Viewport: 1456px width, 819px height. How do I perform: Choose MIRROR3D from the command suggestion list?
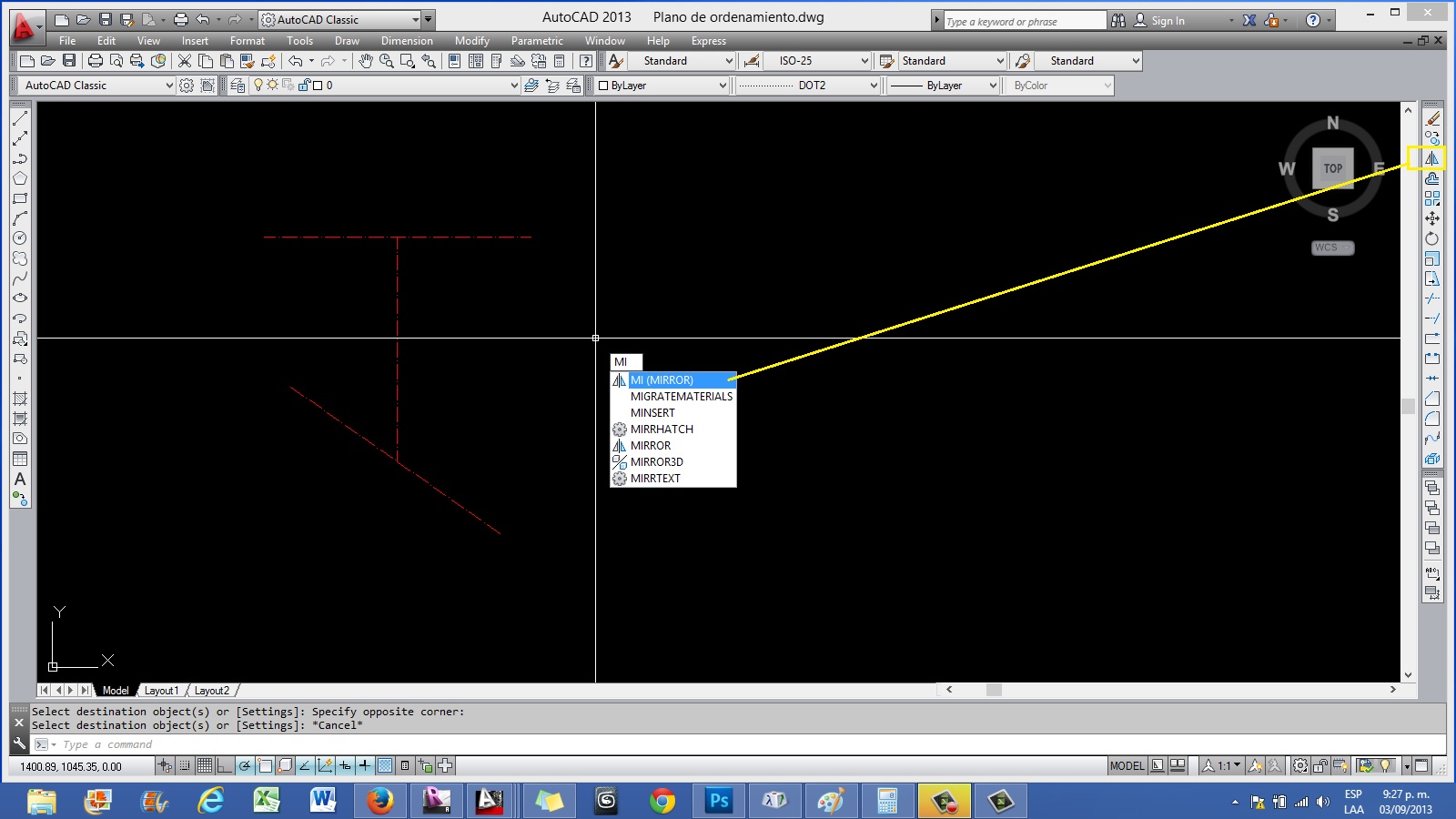click(x=657, y=461)
